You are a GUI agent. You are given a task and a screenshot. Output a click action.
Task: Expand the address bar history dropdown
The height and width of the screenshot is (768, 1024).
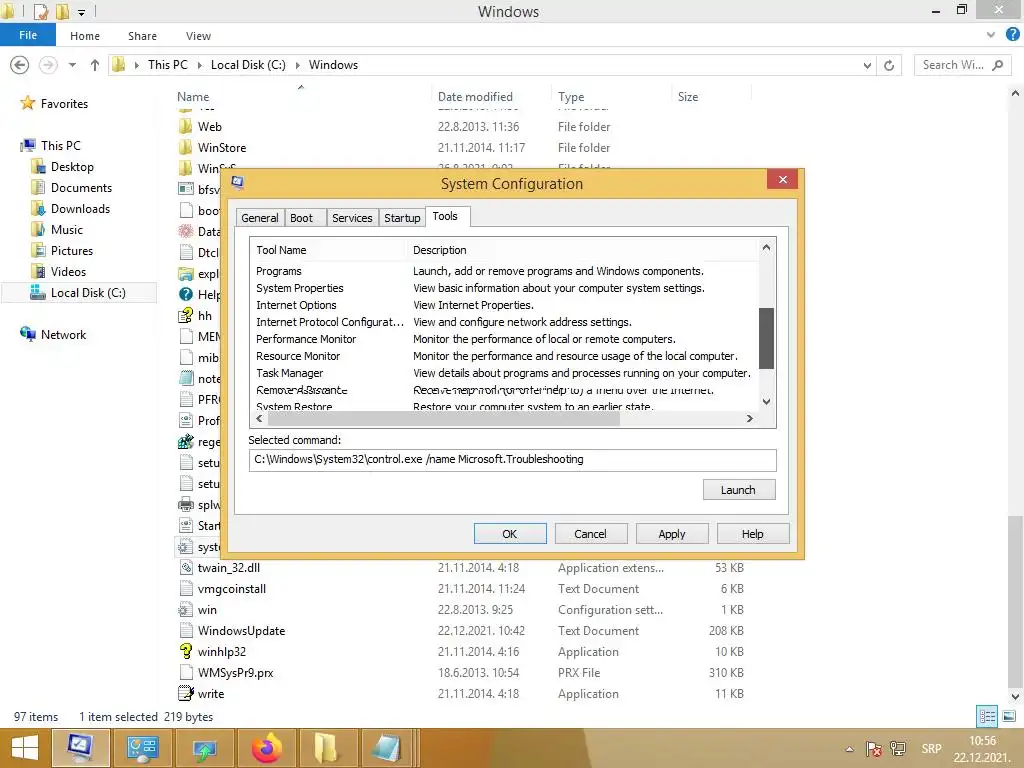tap(867, 65)
